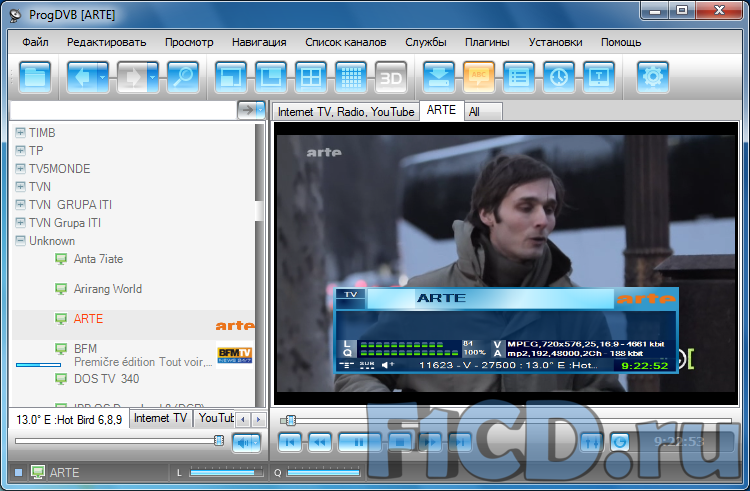Rewind playback
Image resolution: width=750 pixels, height=491 pixels.
[320, 442]
